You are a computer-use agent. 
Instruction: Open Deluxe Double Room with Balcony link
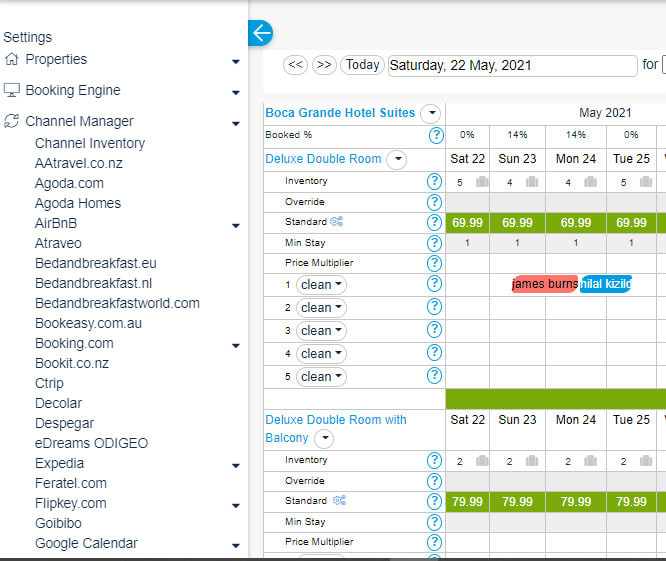336,429
